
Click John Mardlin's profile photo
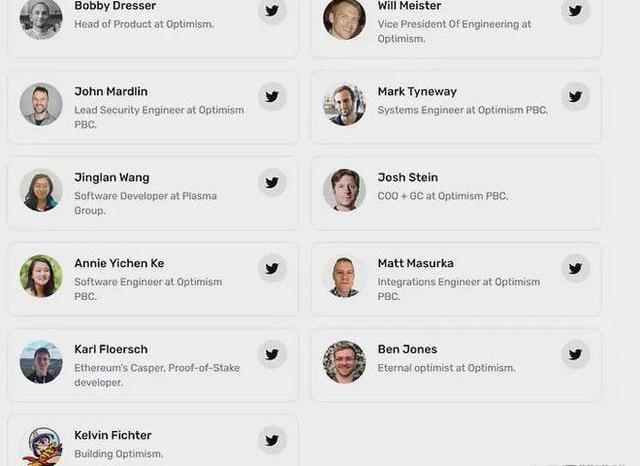(41, 104)
